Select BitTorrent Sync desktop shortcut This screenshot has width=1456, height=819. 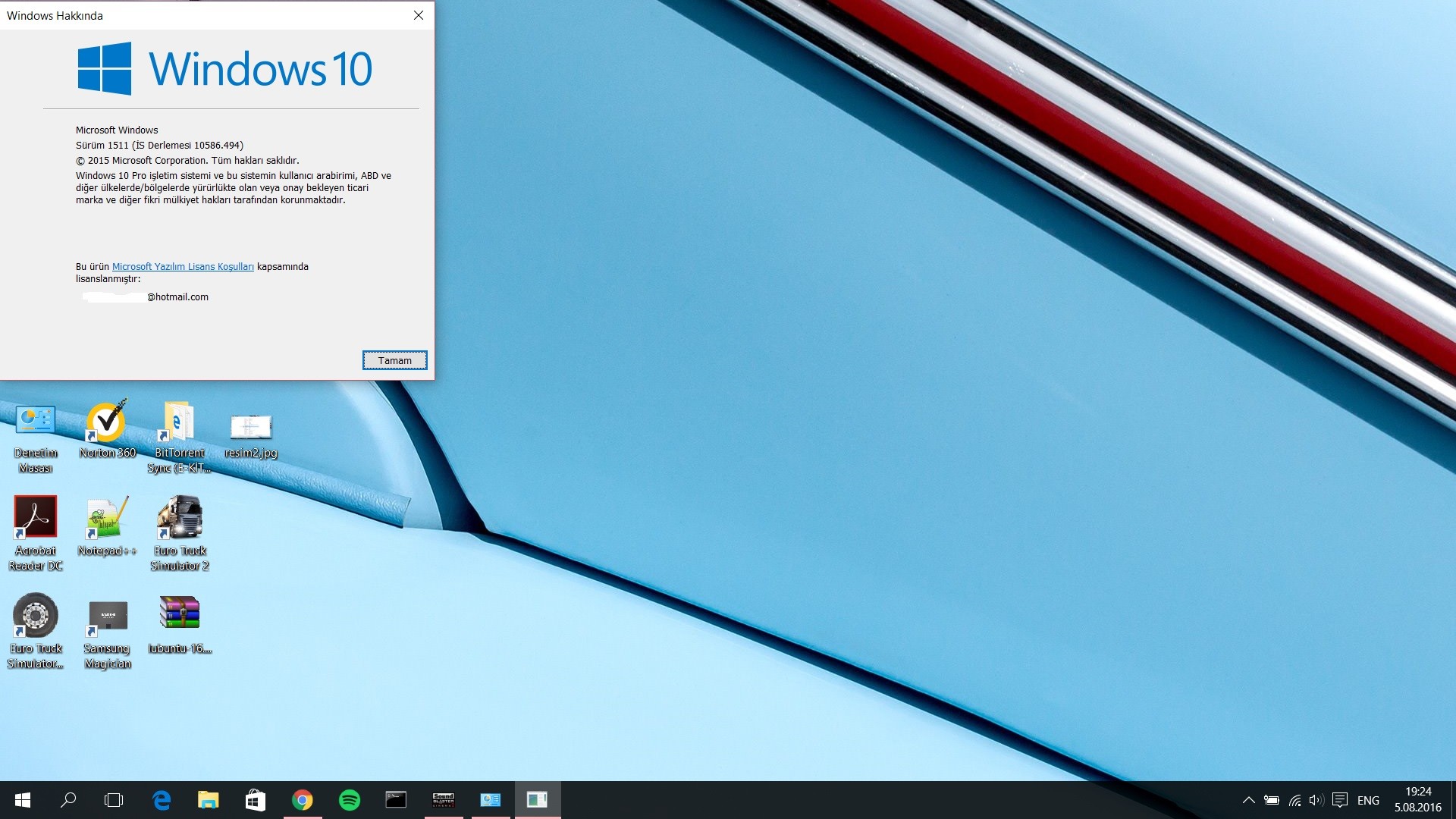point(179,438)
